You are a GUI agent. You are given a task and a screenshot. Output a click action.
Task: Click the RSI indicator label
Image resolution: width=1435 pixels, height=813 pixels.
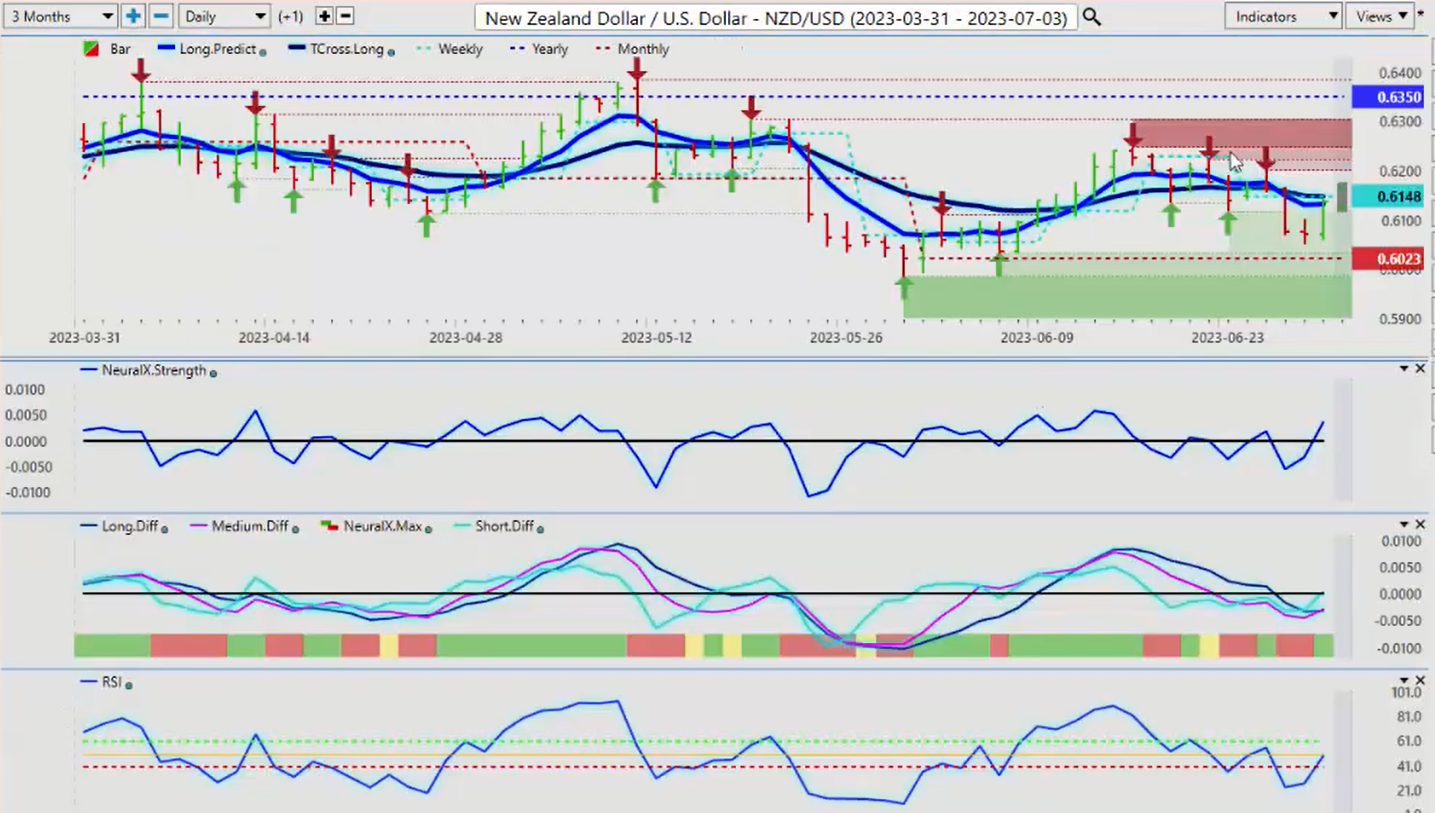112,682
